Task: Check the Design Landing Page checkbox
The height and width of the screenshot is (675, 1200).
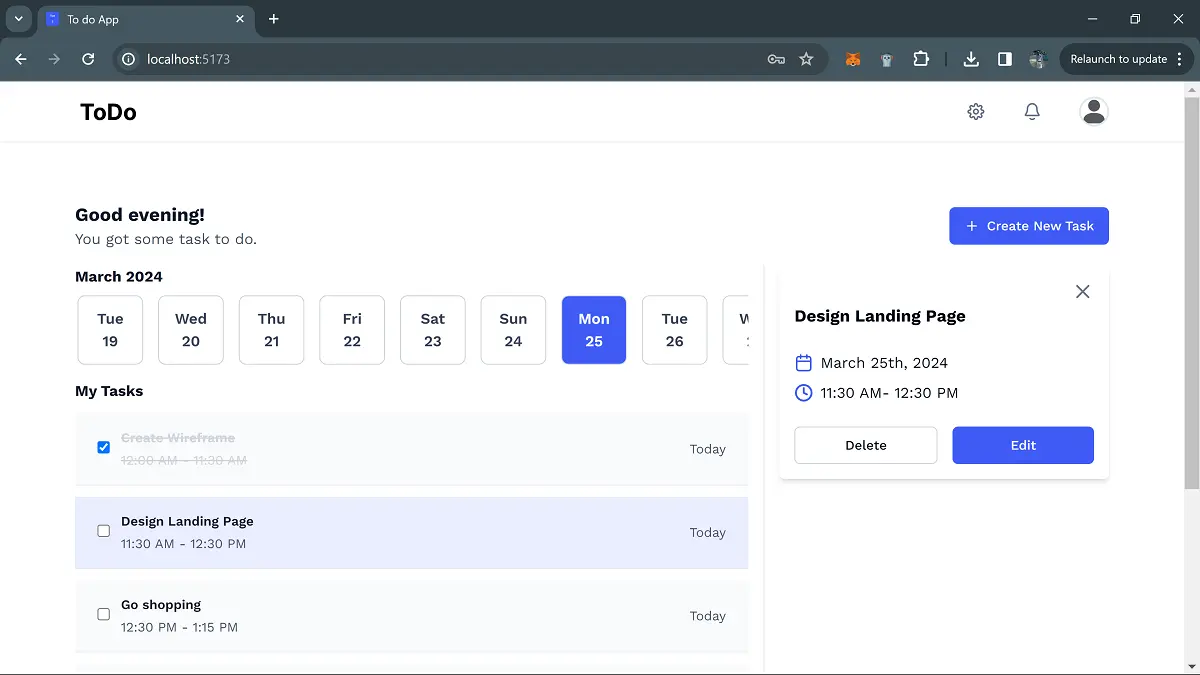Action: [103, 530]
